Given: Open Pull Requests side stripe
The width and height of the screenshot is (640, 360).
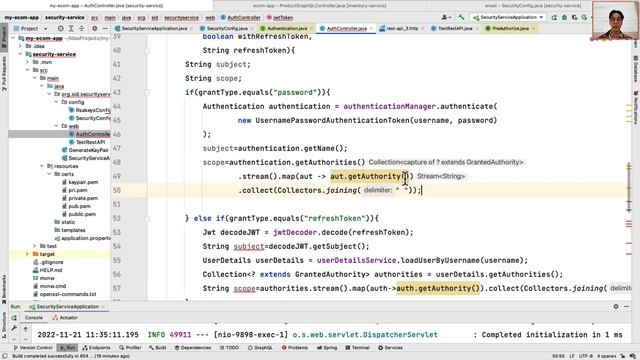Looking at the screenshot, I should coord(4,73).
